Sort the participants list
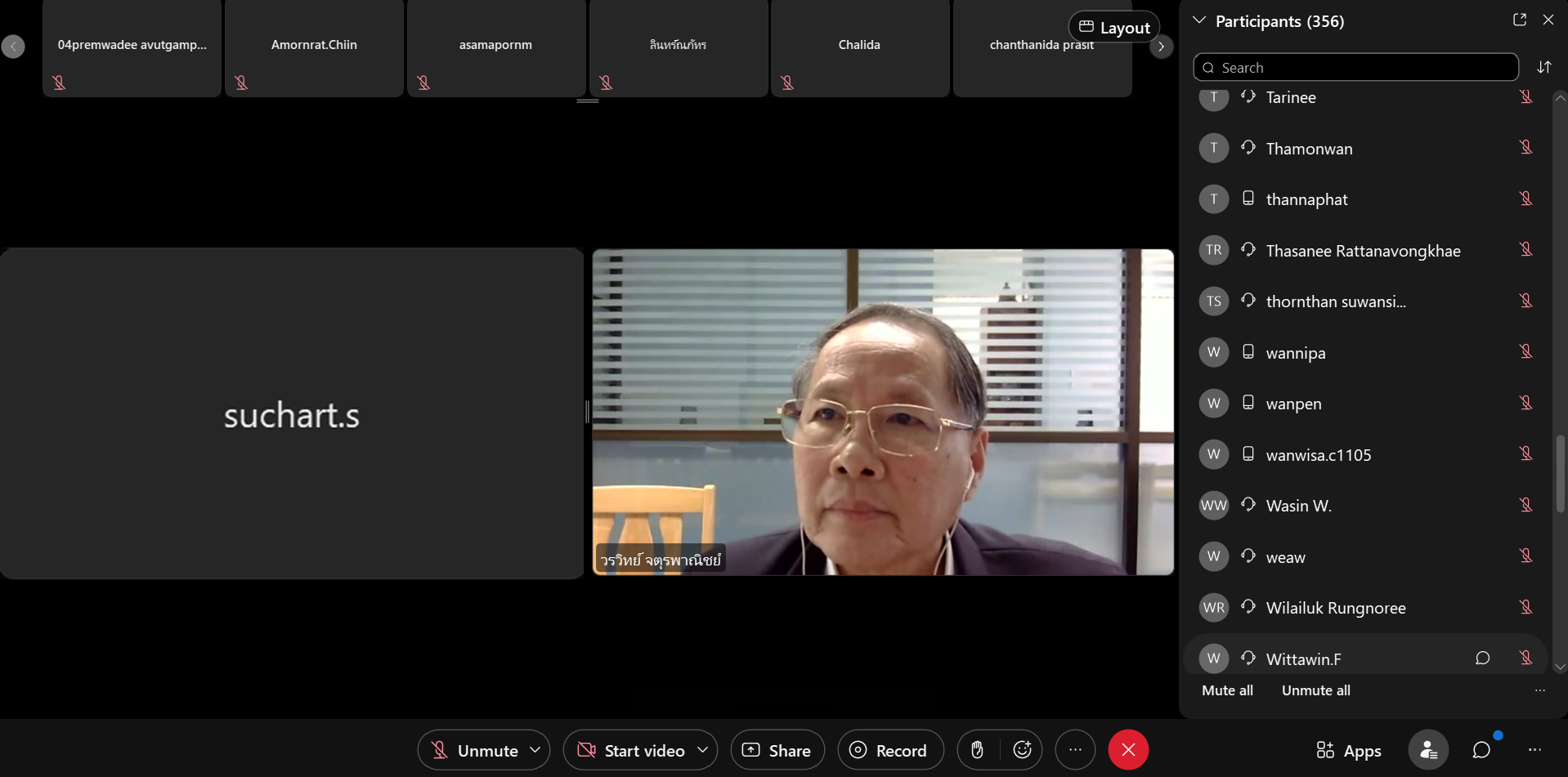 (1543, 67)
